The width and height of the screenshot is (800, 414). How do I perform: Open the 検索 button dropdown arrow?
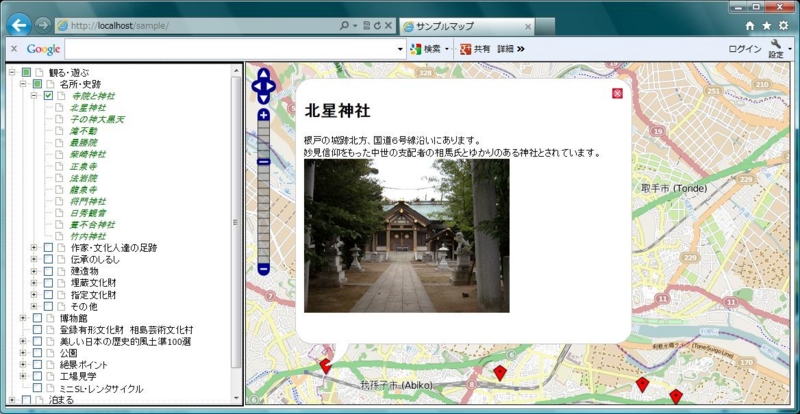pyautogui.click(x=447, y=49)
